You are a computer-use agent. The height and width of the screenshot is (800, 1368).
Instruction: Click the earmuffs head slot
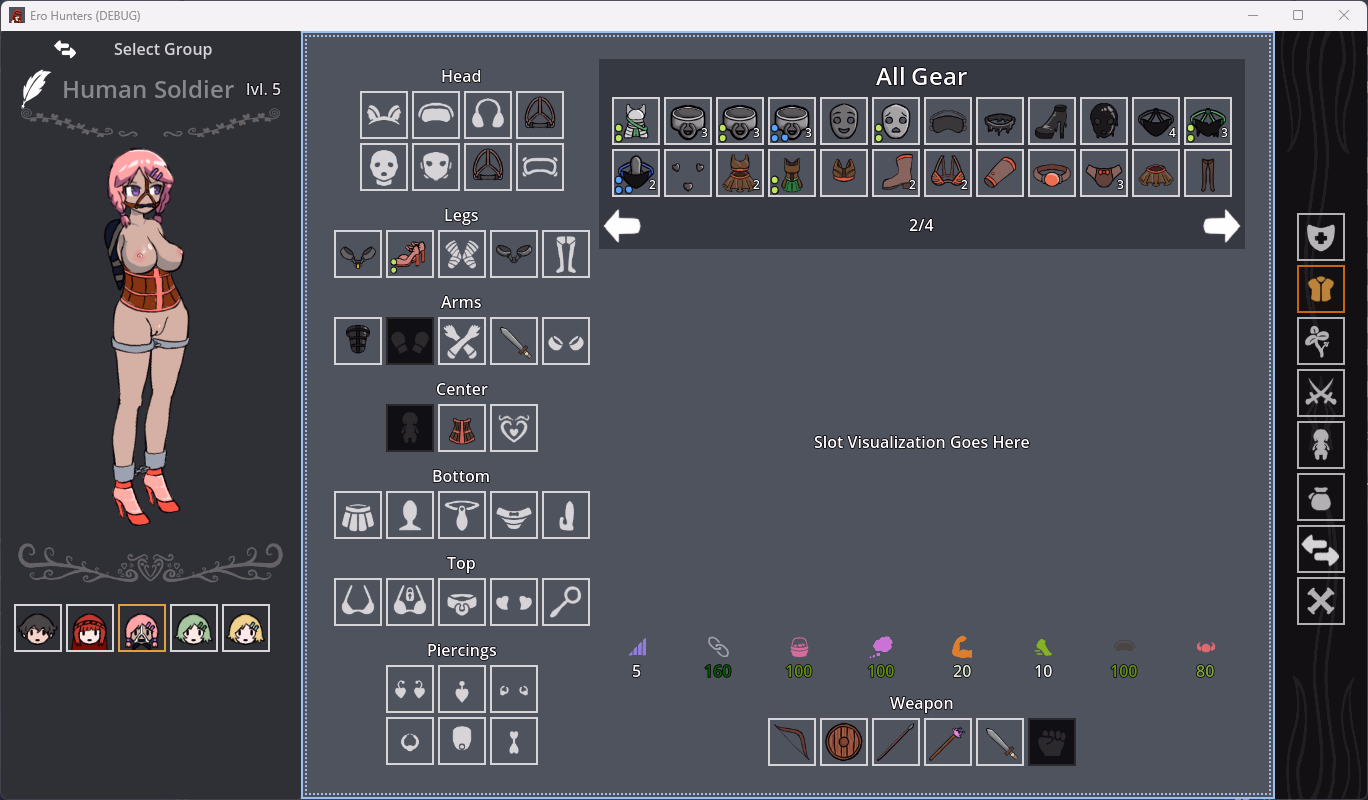pos(488,115)
